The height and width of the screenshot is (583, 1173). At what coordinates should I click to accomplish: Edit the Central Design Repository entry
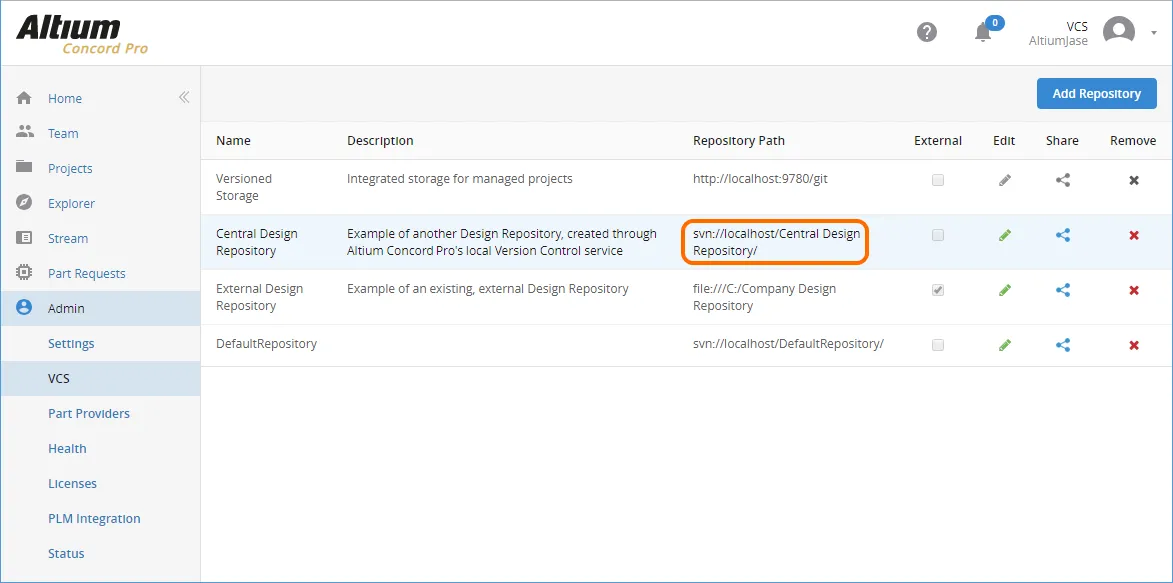tap(1005, 235)
